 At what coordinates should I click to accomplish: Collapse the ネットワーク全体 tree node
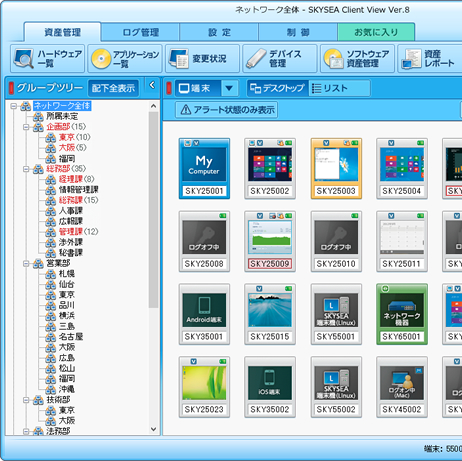point(14,106)
